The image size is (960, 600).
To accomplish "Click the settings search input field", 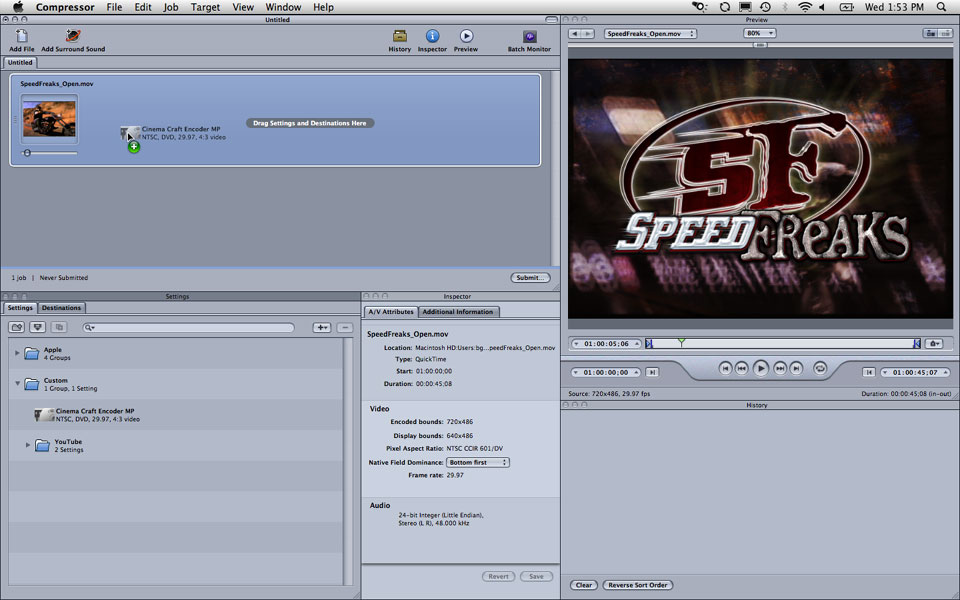I will 189,328.
